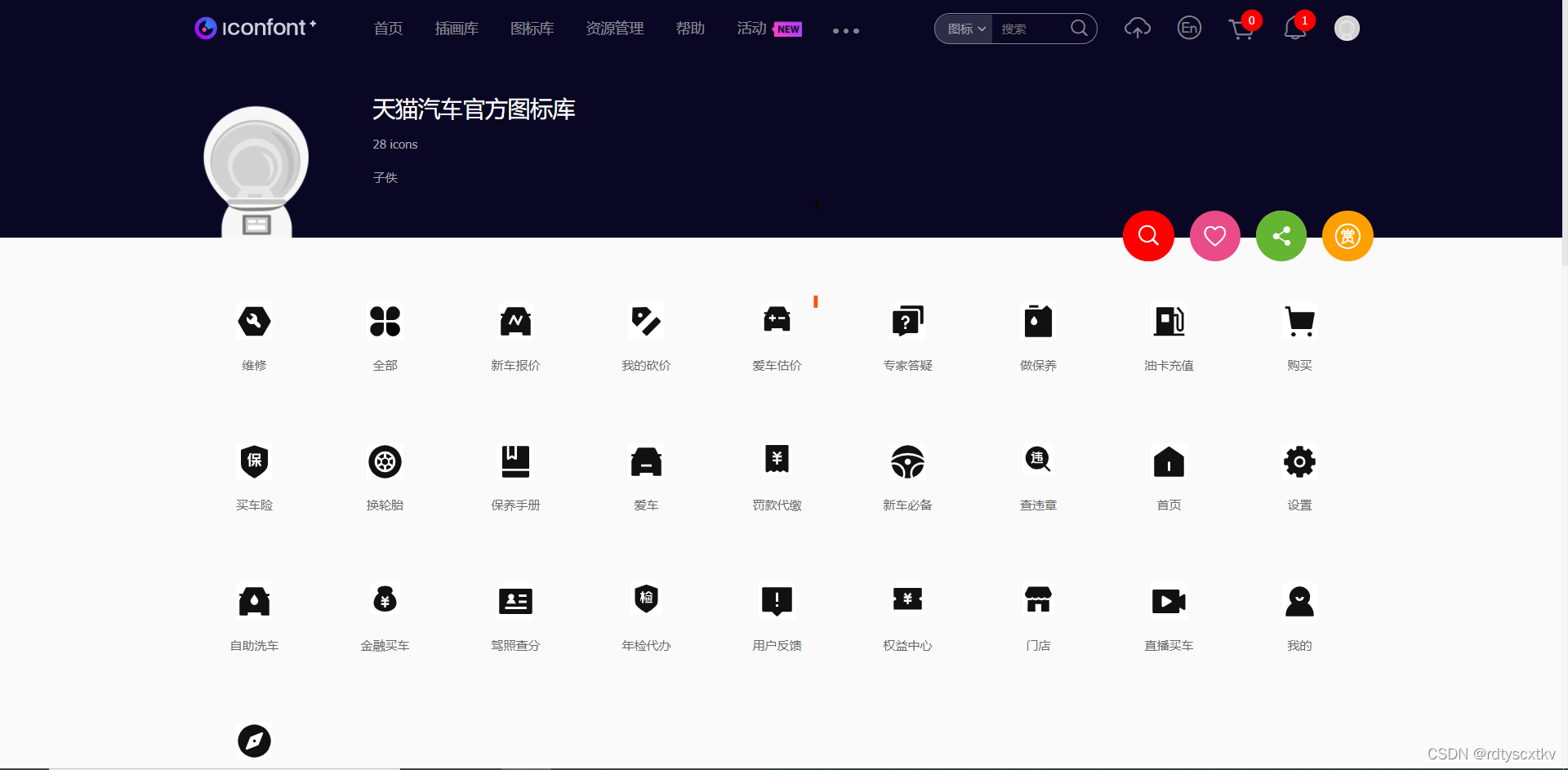The height and width of the screenshot is (770, 1568).
Task: Select the 首页 house icon
Action: (1169, 461)
